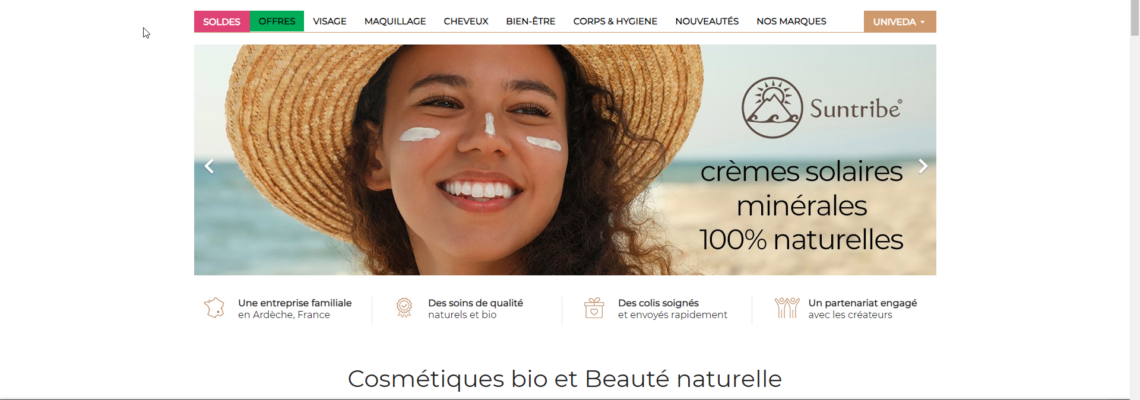Screen dimensions: 1140x400
Task: Open the SOLDES menu item
Action: [x=222, y=22]
